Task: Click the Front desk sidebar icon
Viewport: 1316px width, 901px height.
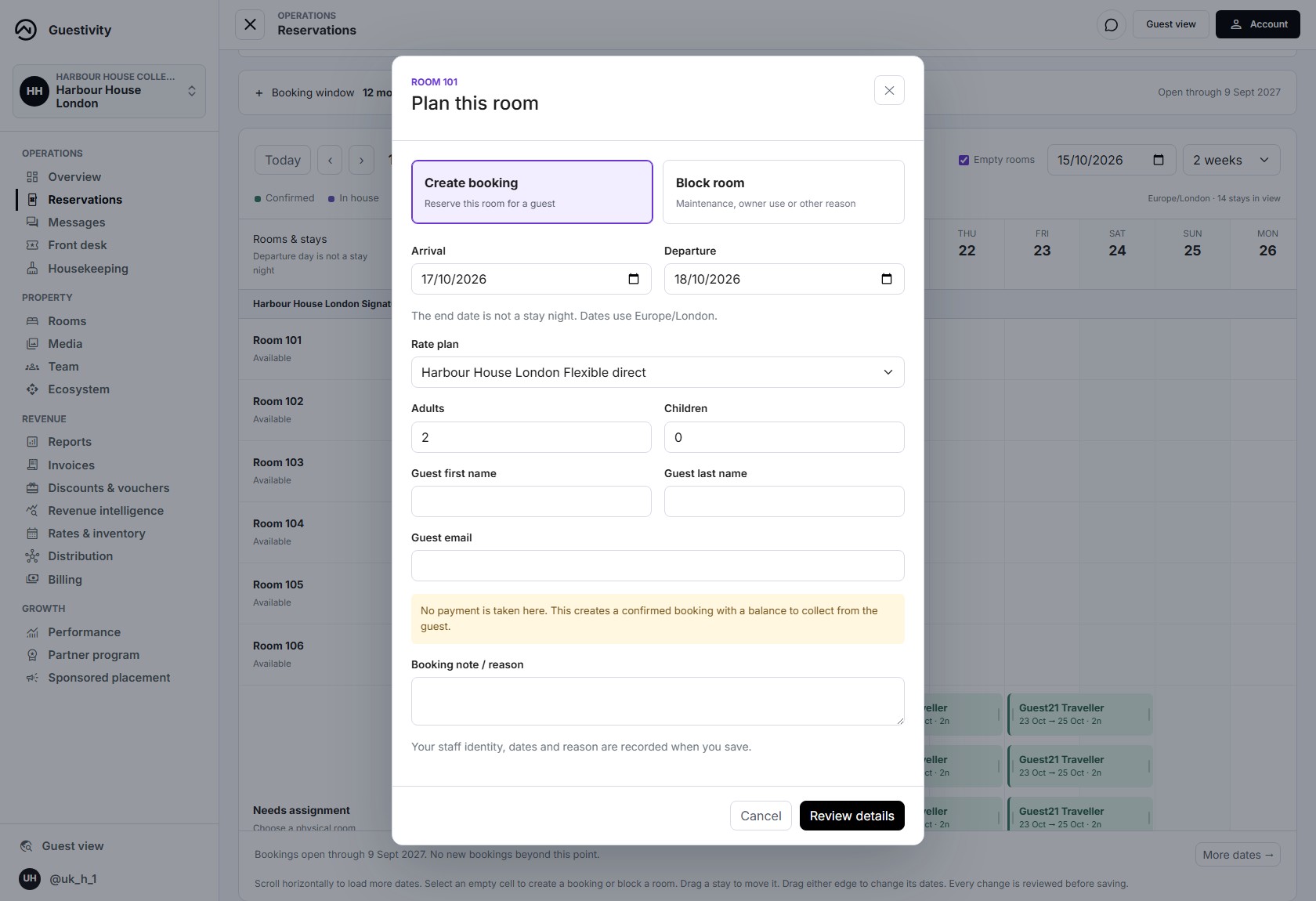Action: pos(32,245)
